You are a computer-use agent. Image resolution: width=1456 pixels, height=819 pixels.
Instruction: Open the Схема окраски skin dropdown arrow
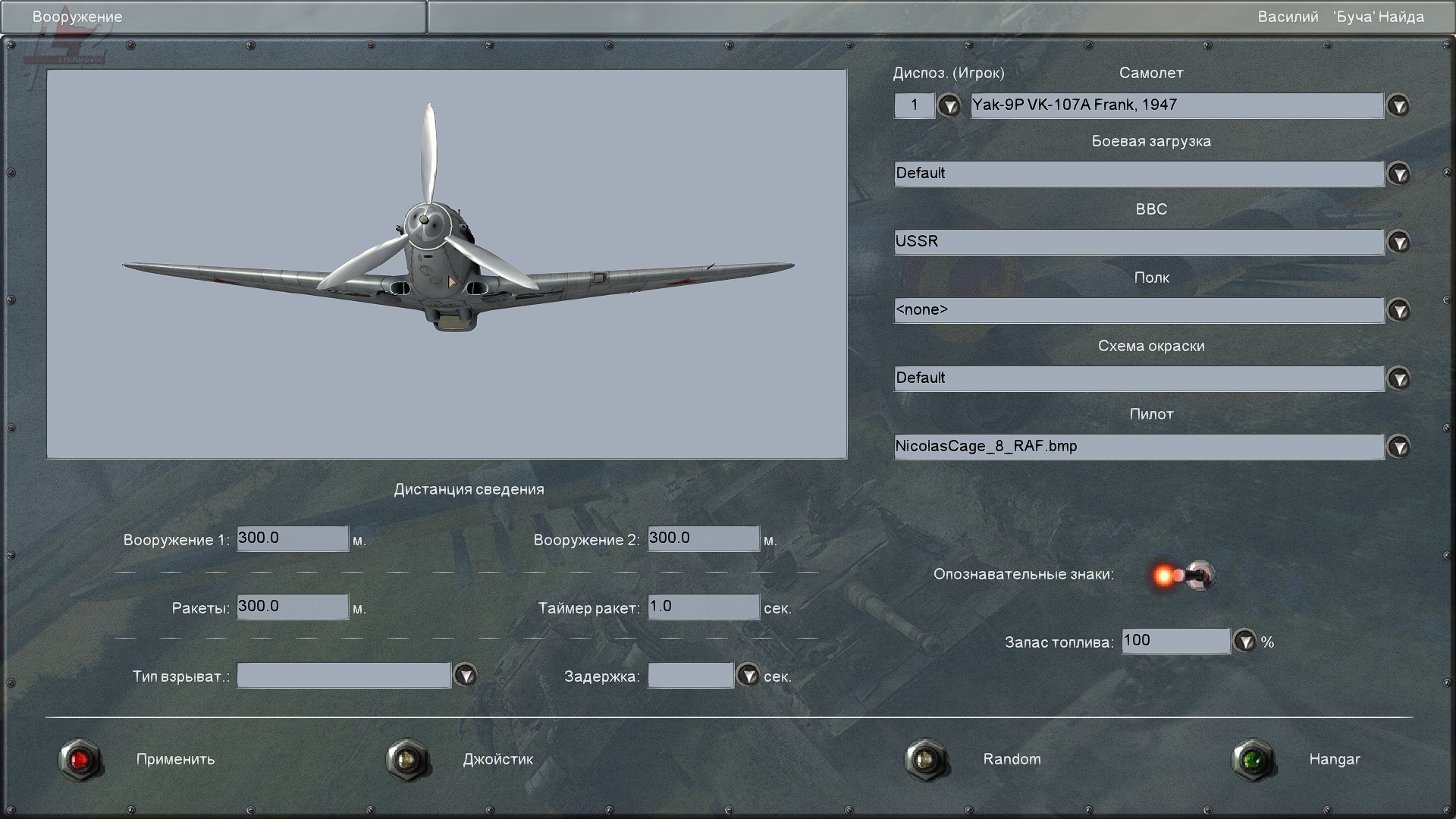1398,378
